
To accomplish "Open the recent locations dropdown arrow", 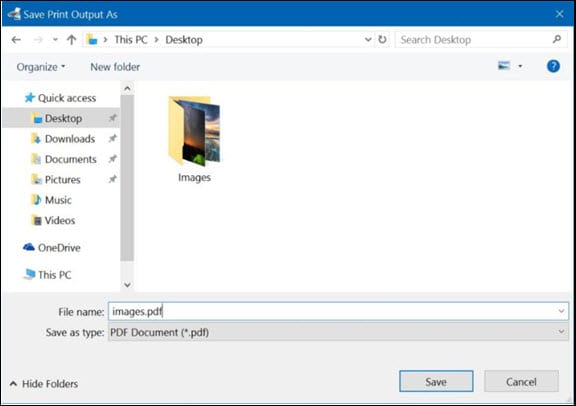I will coord(55,40).
